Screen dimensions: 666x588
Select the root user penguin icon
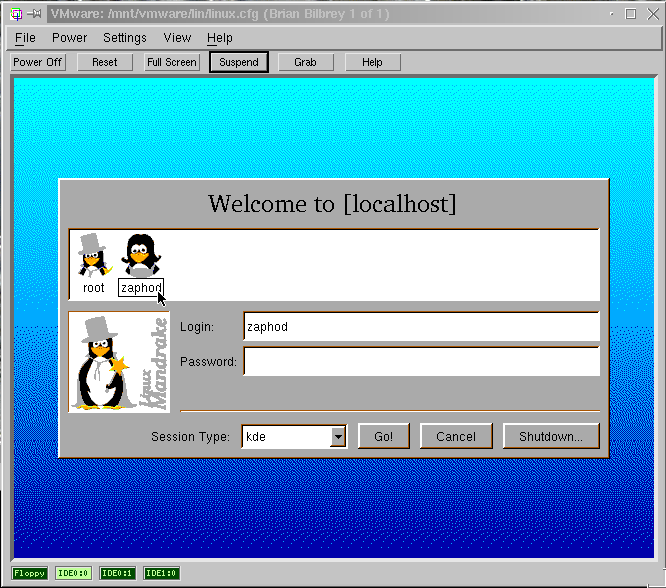pos(93,255)
